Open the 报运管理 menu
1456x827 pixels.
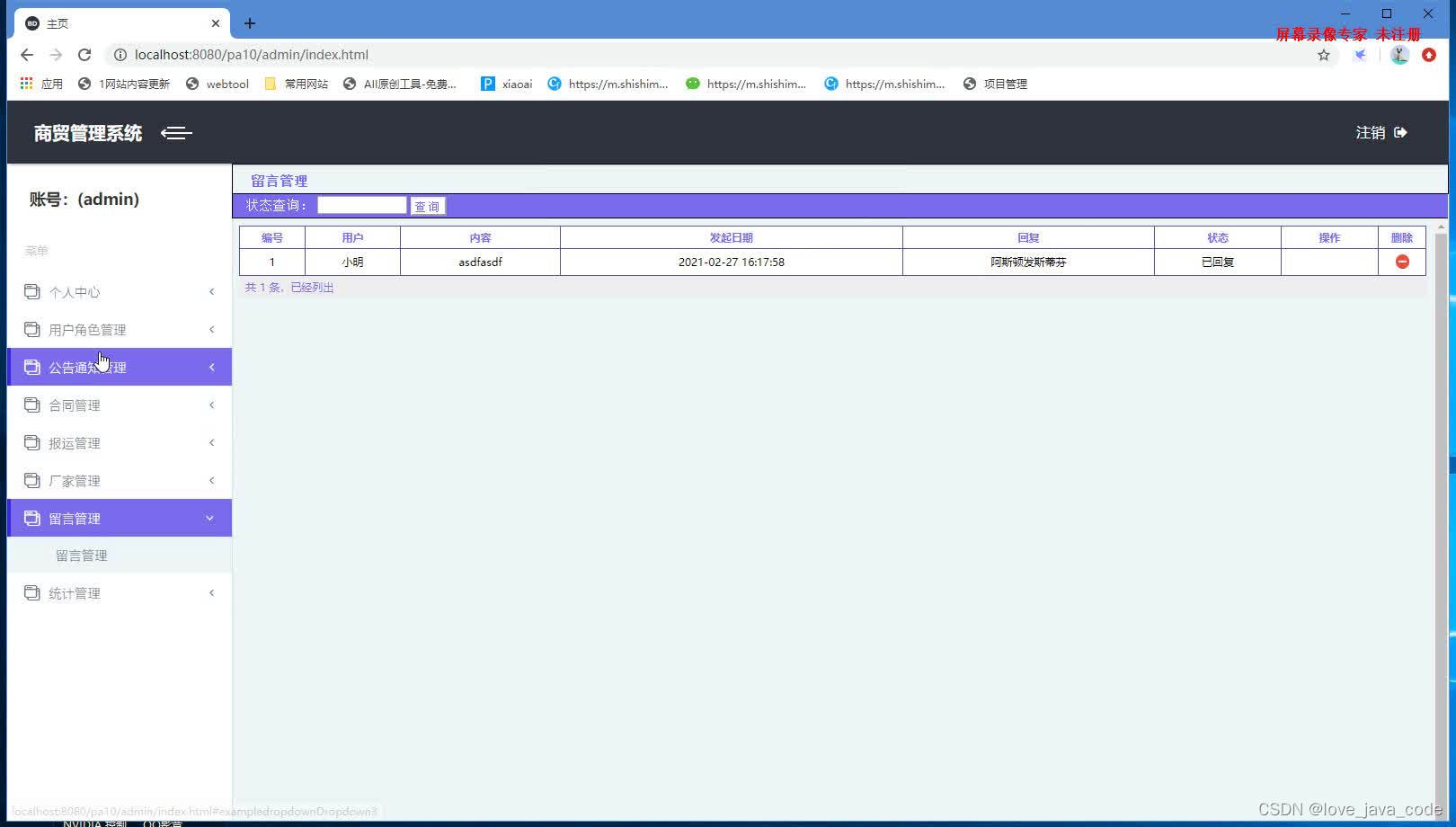120,442
